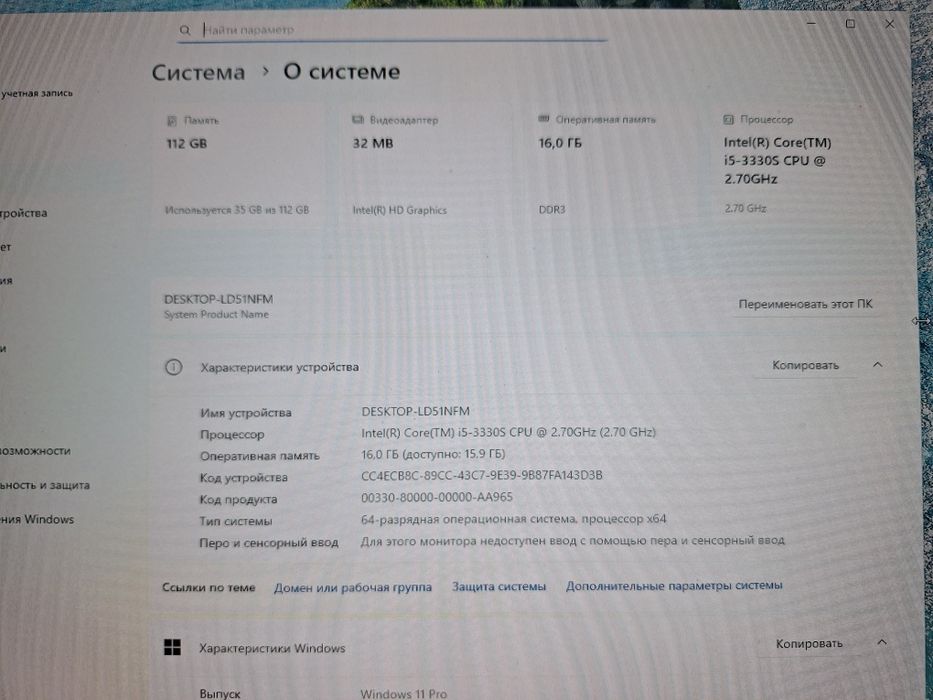Open Дополнительные параметры системы link

click(674, 586)
